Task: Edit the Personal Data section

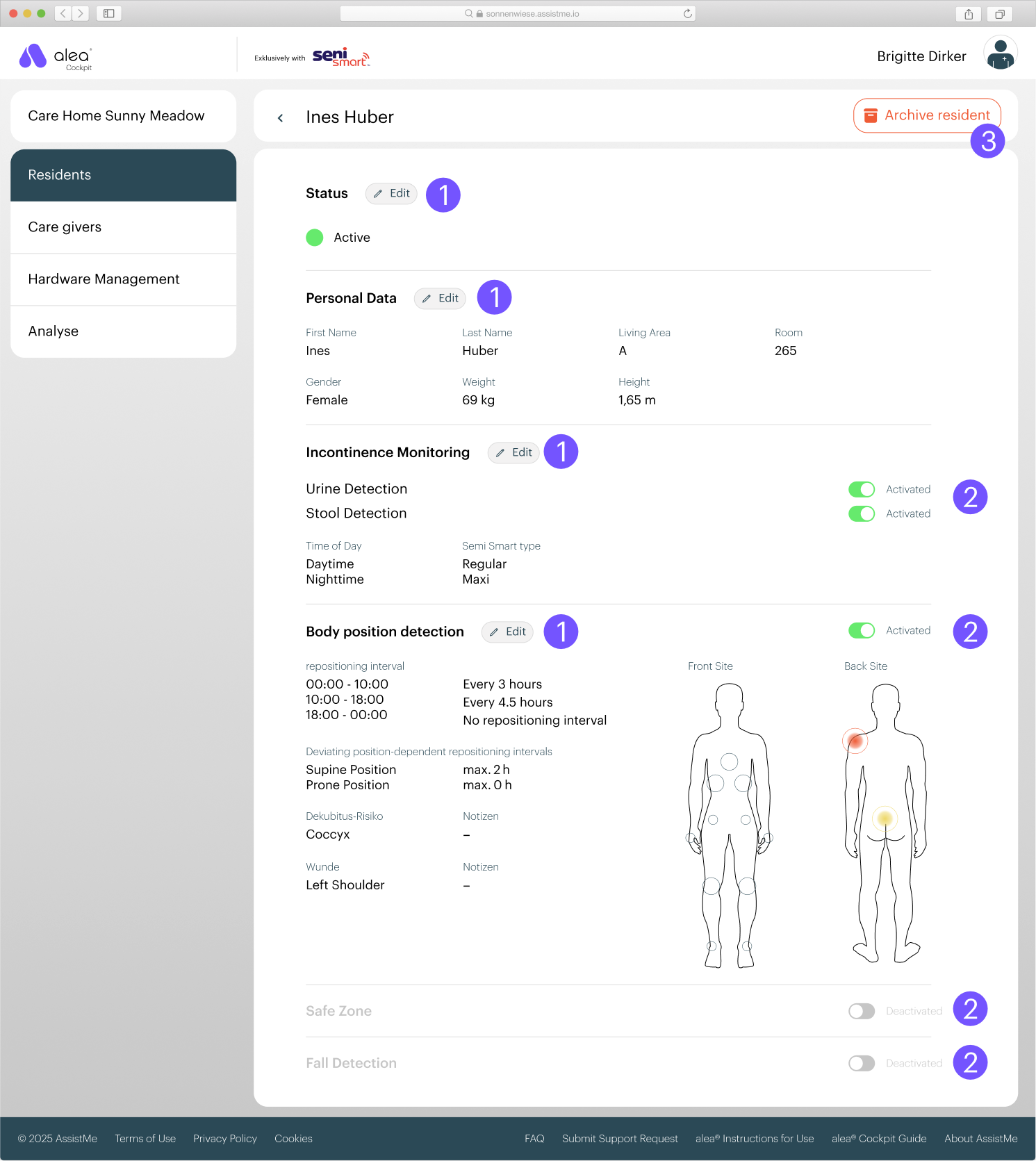Action: (x=441, y=299)
